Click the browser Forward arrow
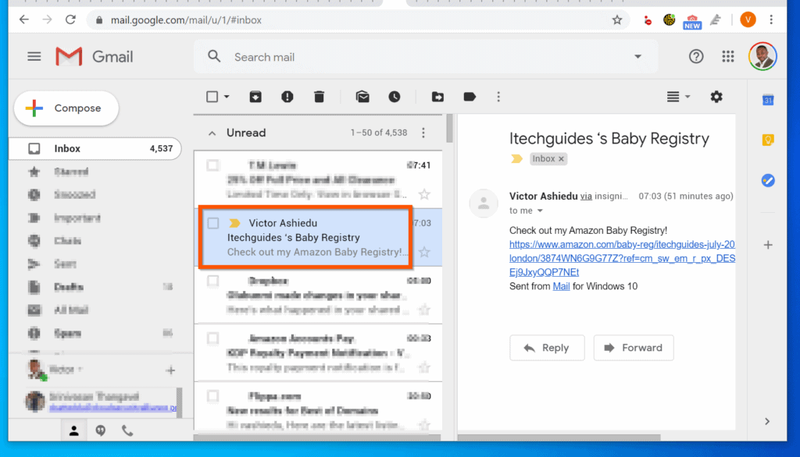Viewport: 800px width, 457px height. [x=47, y=19]
